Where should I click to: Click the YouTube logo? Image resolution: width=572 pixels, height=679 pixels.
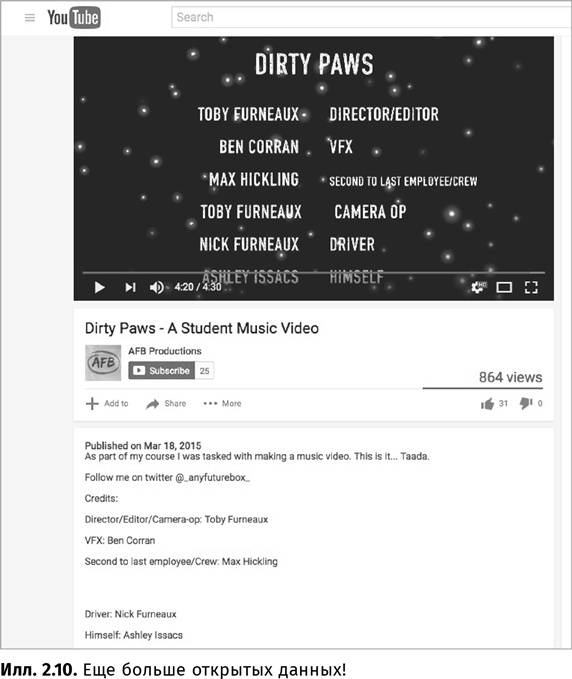[x=74, y=18]
